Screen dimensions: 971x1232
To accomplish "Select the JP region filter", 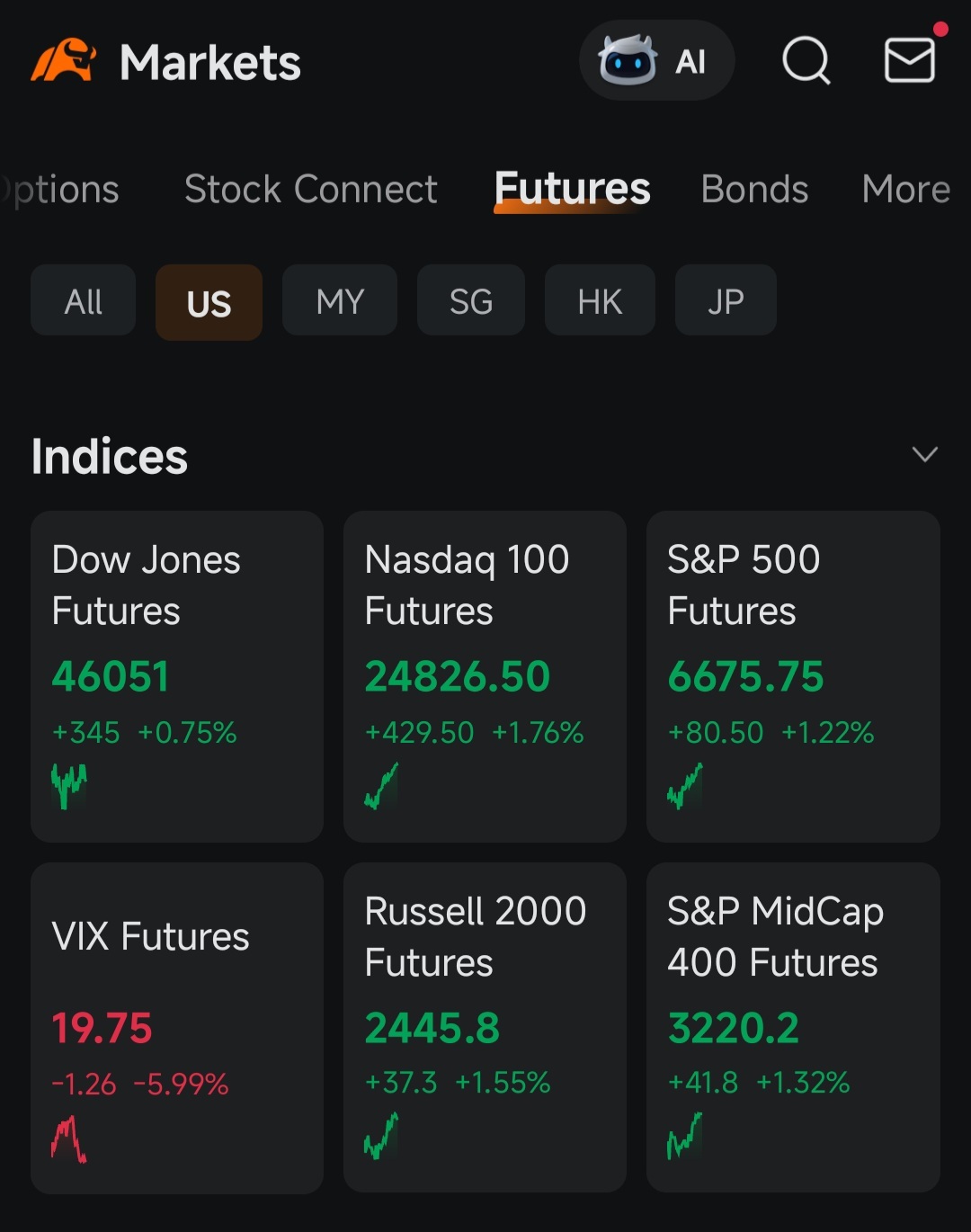I will click(x=726, y=301).
